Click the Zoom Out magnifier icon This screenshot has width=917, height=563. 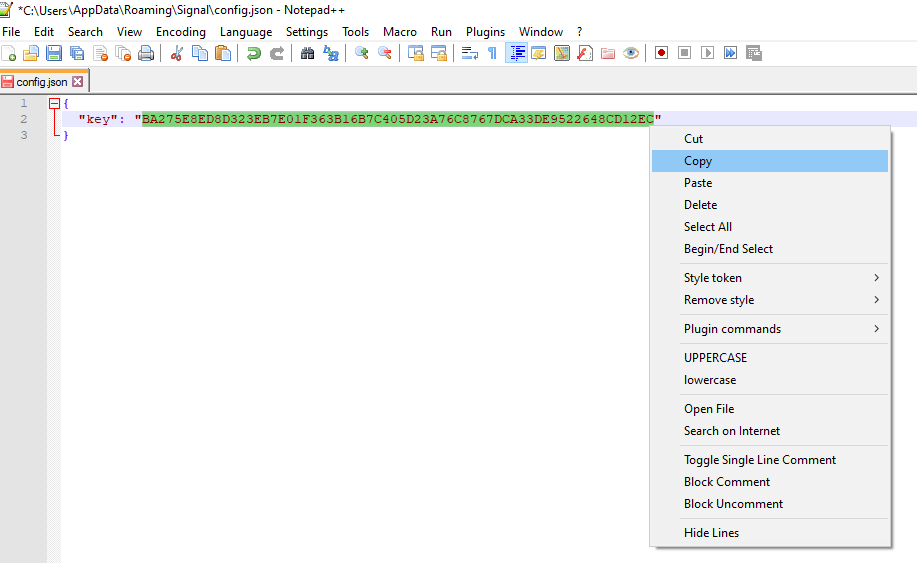[385, 53]
